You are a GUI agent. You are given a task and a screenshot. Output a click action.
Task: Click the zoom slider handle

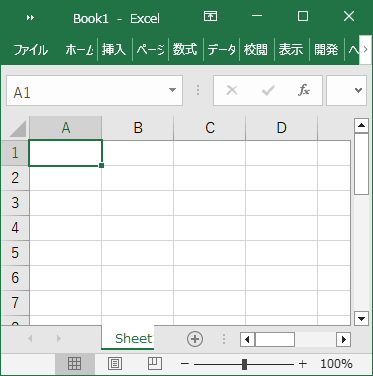click(244, 364)
